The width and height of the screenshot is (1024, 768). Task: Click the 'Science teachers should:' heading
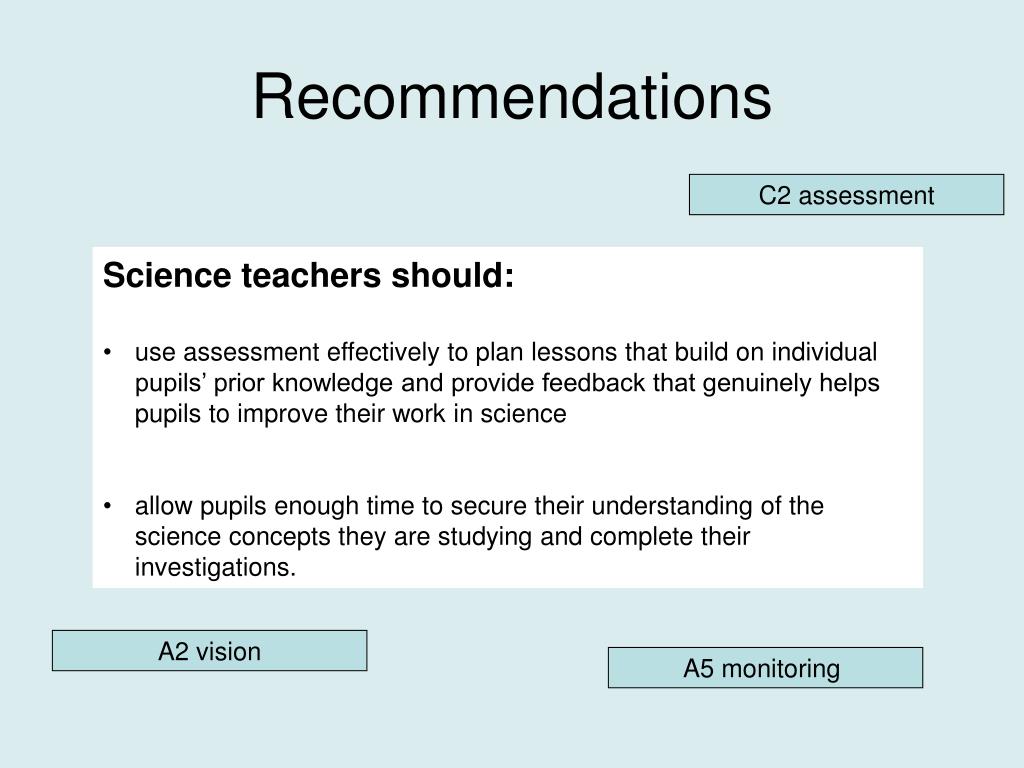(308, 274)
